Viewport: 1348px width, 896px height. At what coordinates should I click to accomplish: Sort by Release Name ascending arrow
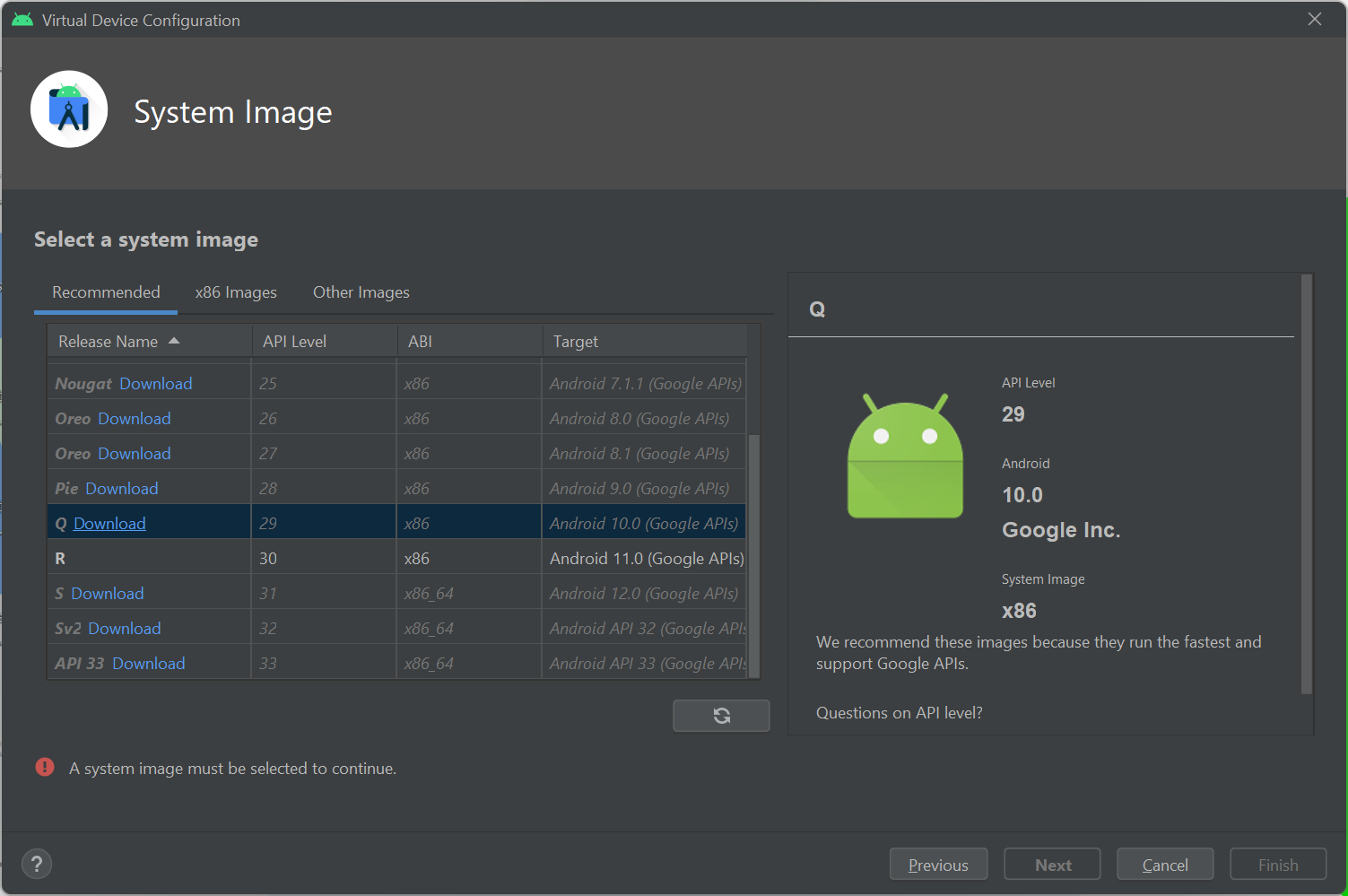click(174, 341)
